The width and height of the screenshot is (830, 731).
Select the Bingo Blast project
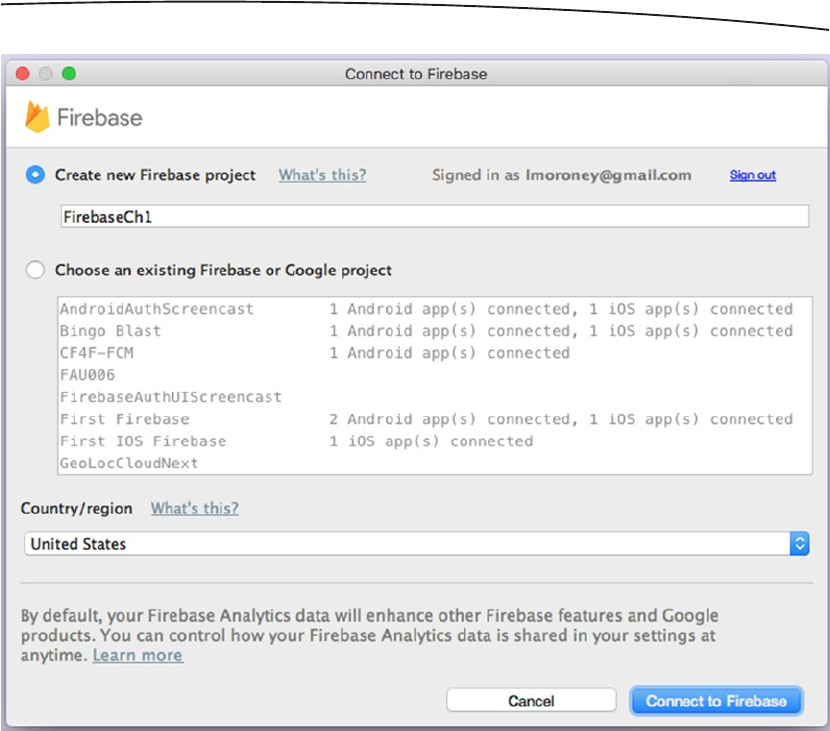pos(110,331)
